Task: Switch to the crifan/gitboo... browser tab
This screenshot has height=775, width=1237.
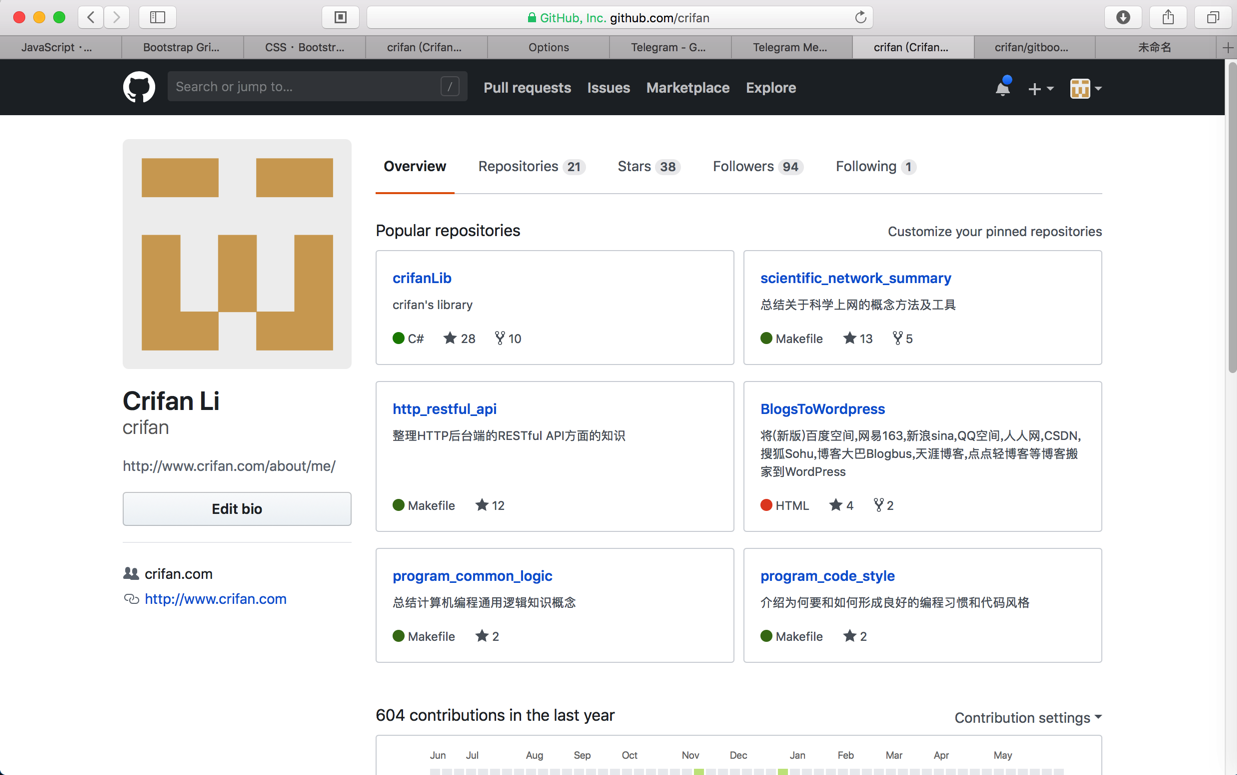Action: pyautogui.click(x=1032, y=47)
